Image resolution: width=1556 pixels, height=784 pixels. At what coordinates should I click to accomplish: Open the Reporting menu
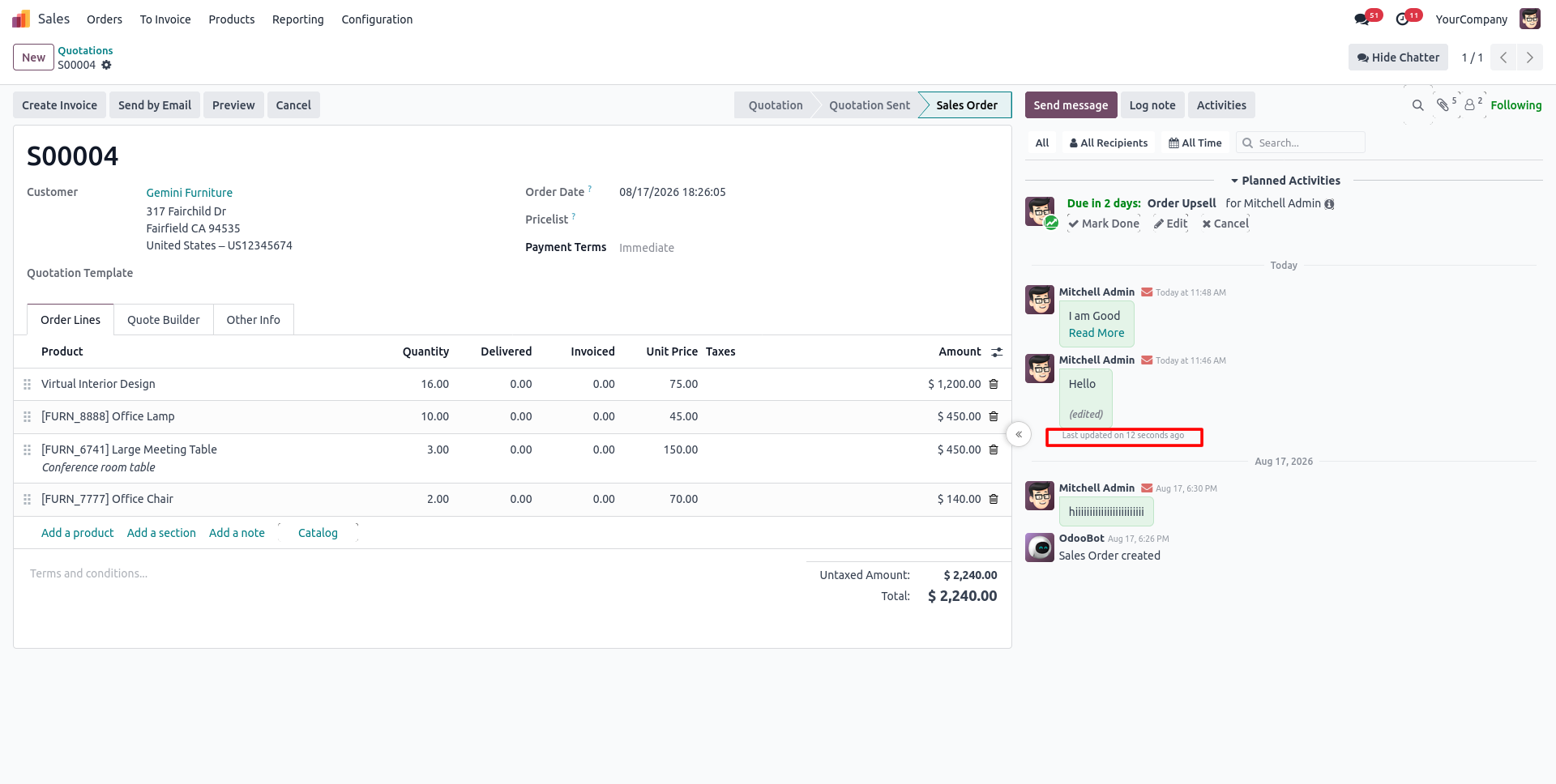[x=297, y=19]
